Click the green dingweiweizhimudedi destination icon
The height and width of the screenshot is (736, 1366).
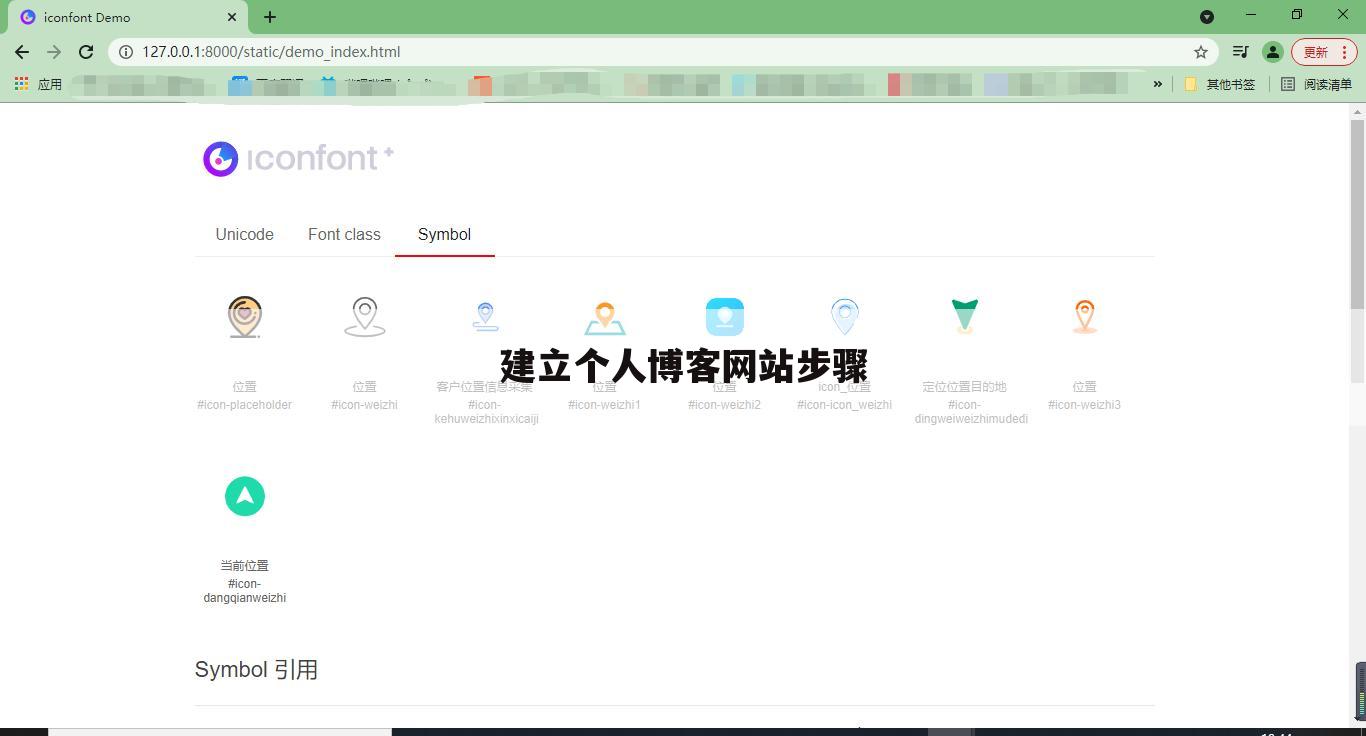pos(965,316)
